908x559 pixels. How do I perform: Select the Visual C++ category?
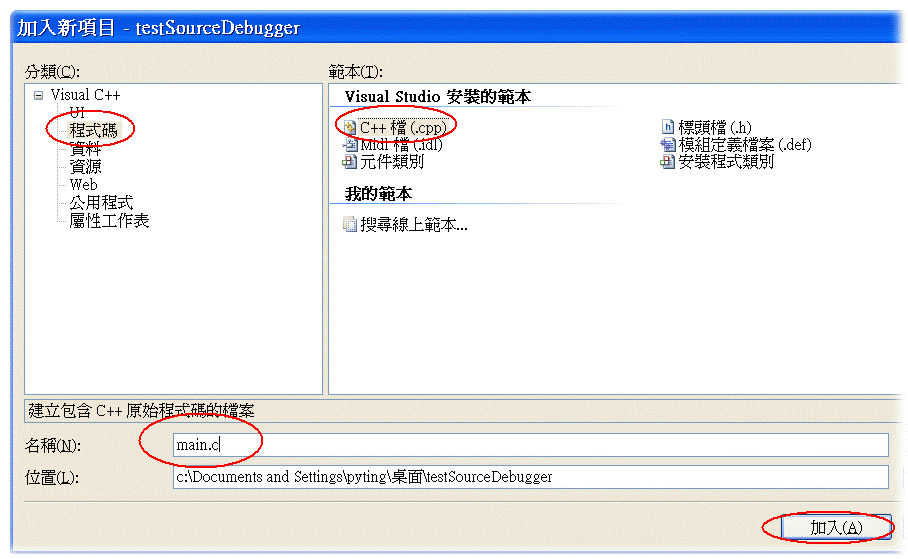85,95
